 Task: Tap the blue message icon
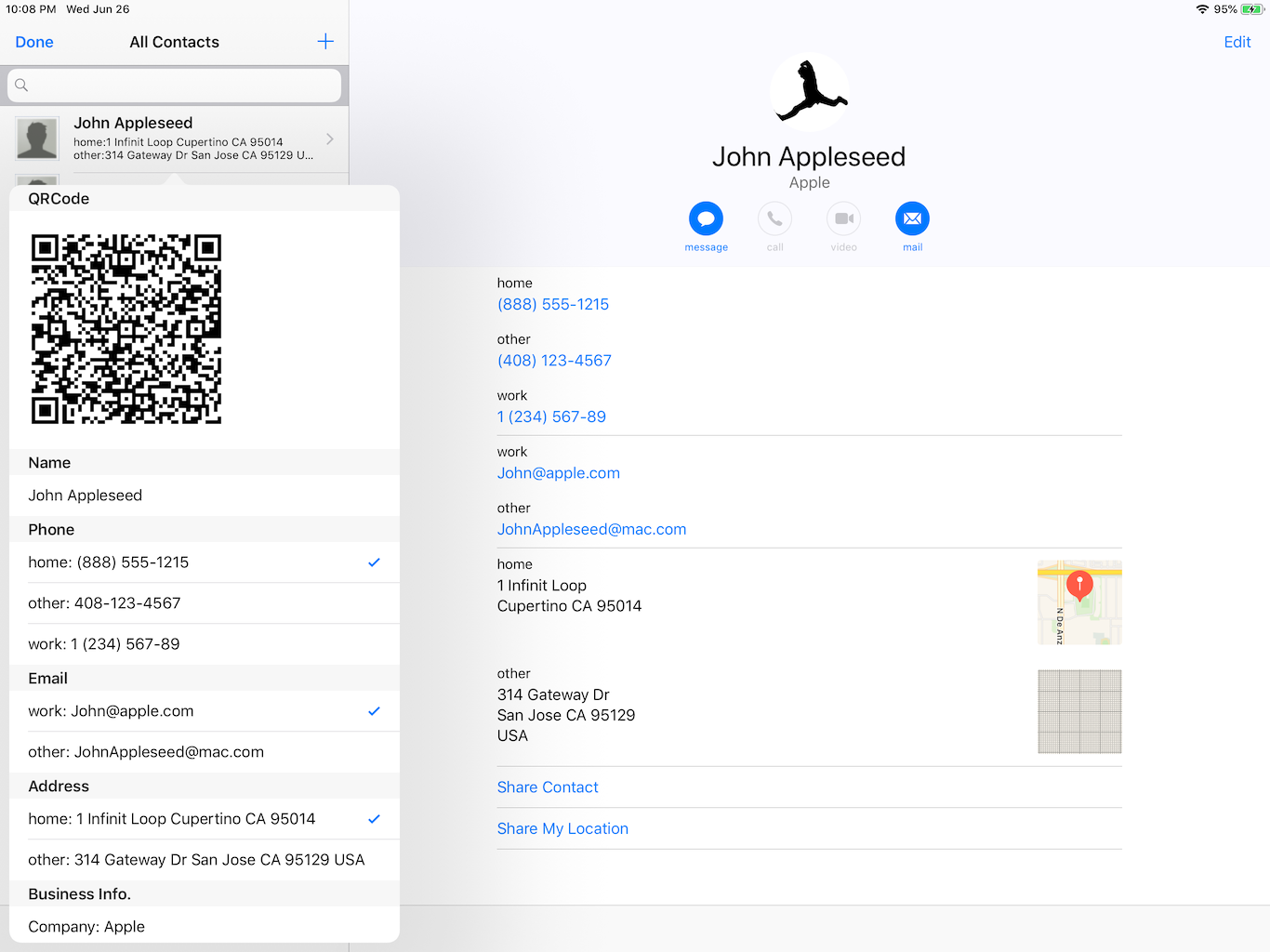706,218
